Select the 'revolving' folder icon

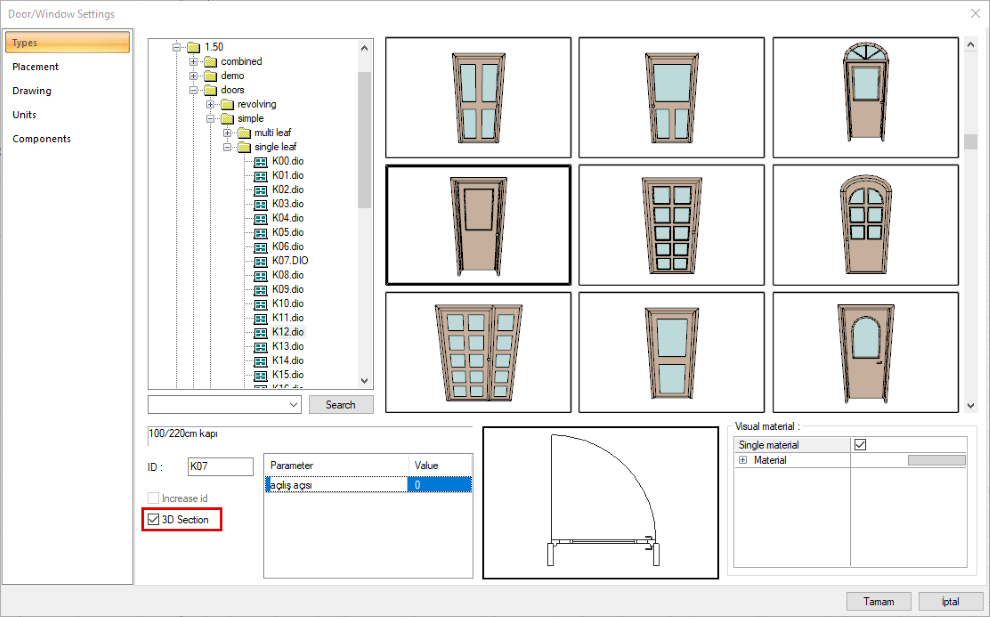pos(227,104)
